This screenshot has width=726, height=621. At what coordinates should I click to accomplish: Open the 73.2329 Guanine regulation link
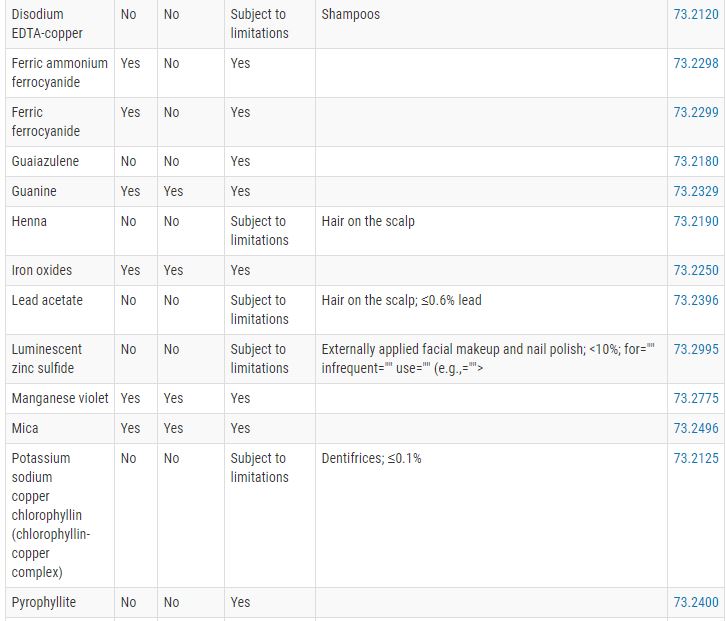tap(696, 192)
